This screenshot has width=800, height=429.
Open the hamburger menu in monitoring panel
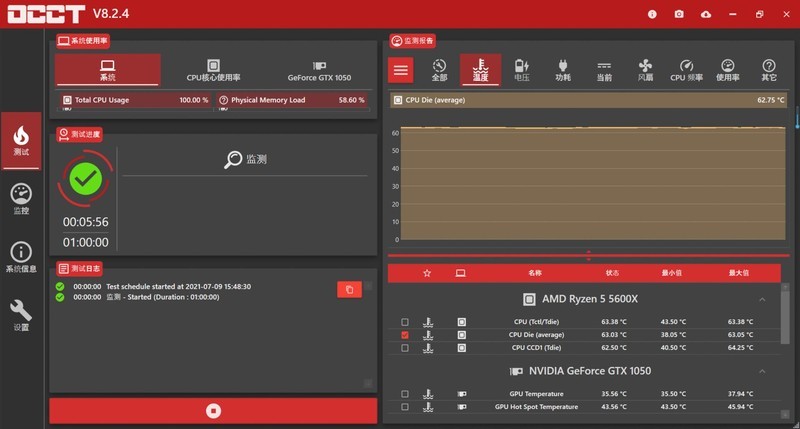tap(401, 70)
